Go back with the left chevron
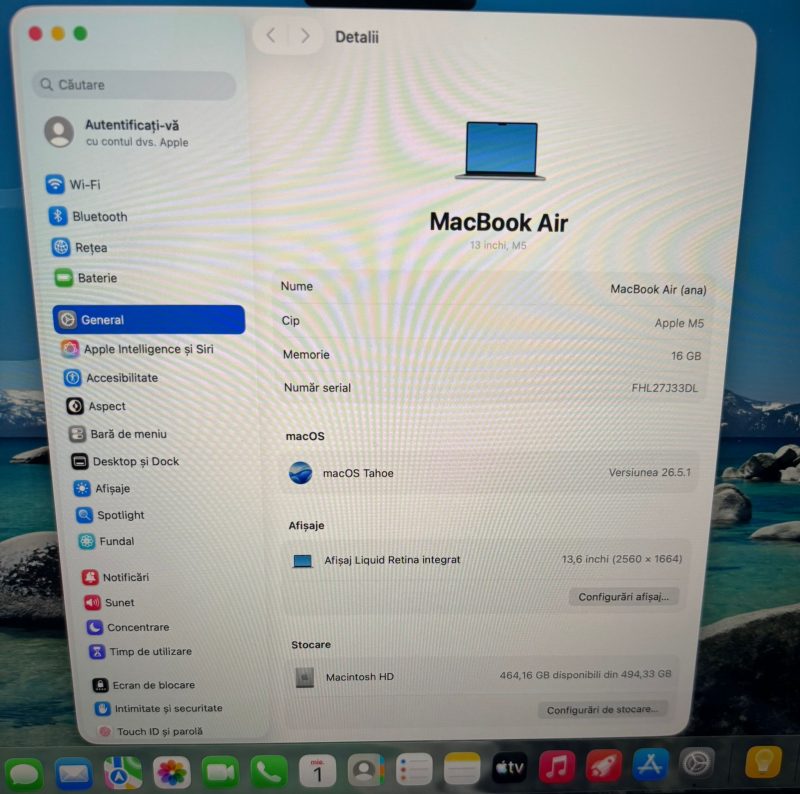This screenshot has height=794, width=800. 271,36
